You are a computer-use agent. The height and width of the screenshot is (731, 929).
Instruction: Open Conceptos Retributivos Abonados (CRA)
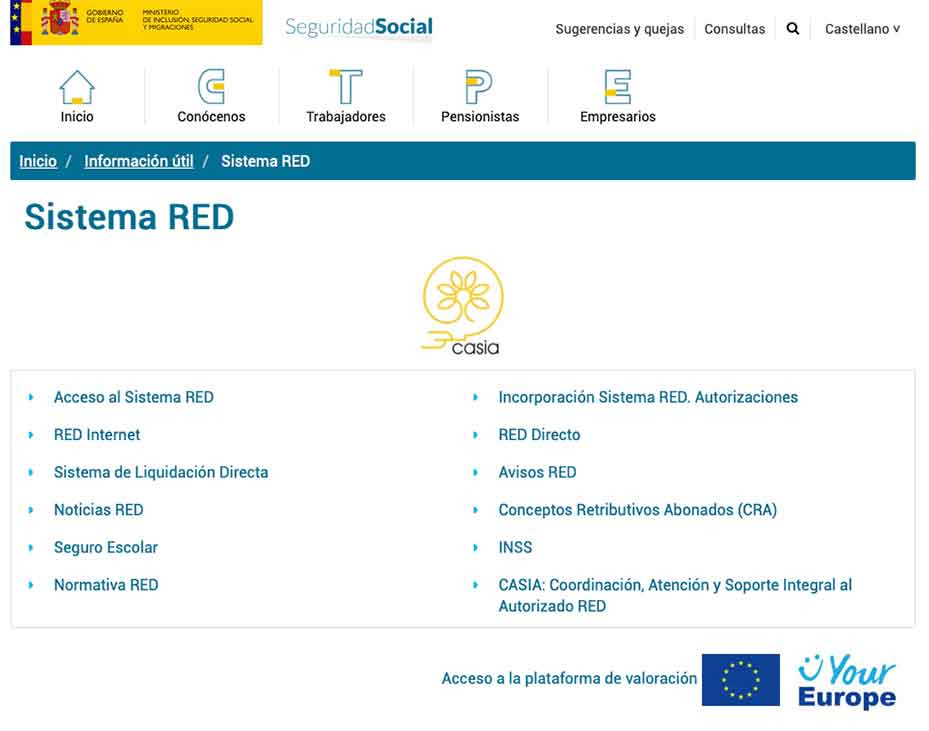pos(638,510)
